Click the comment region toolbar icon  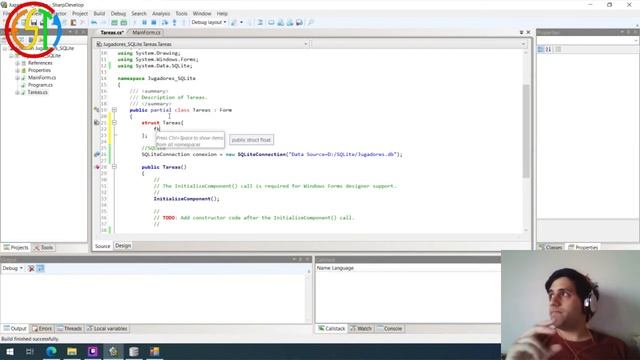[271, 22]
